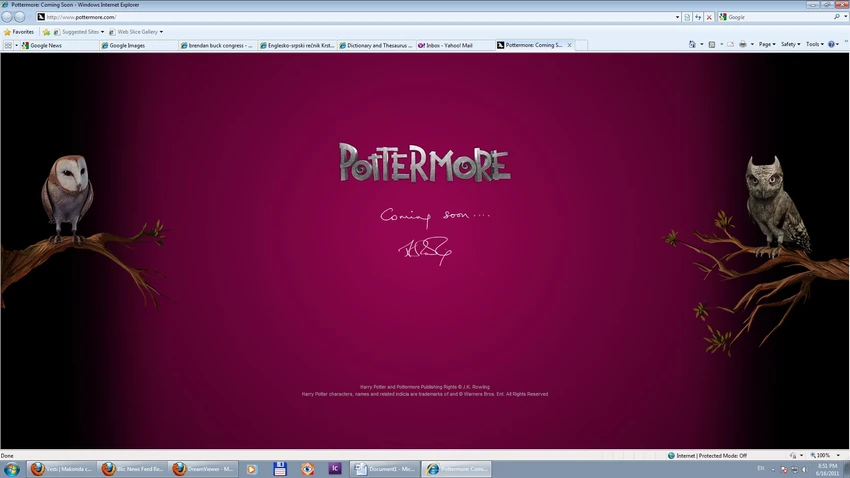Click the Refresh icon beside address bar
This screenshot has width=850, height=478.
pyautogui.click(x=698, y=17)
